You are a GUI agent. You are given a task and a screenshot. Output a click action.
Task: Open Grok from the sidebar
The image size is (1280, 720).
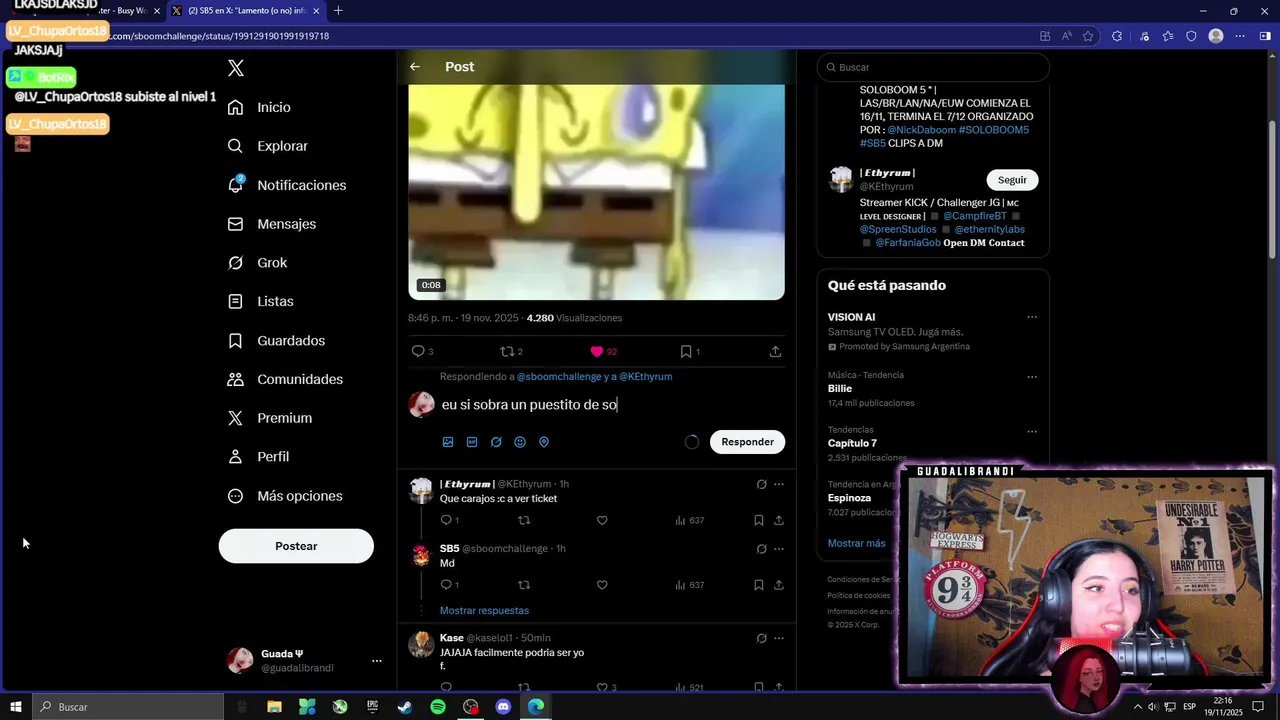tap(257, 263)
